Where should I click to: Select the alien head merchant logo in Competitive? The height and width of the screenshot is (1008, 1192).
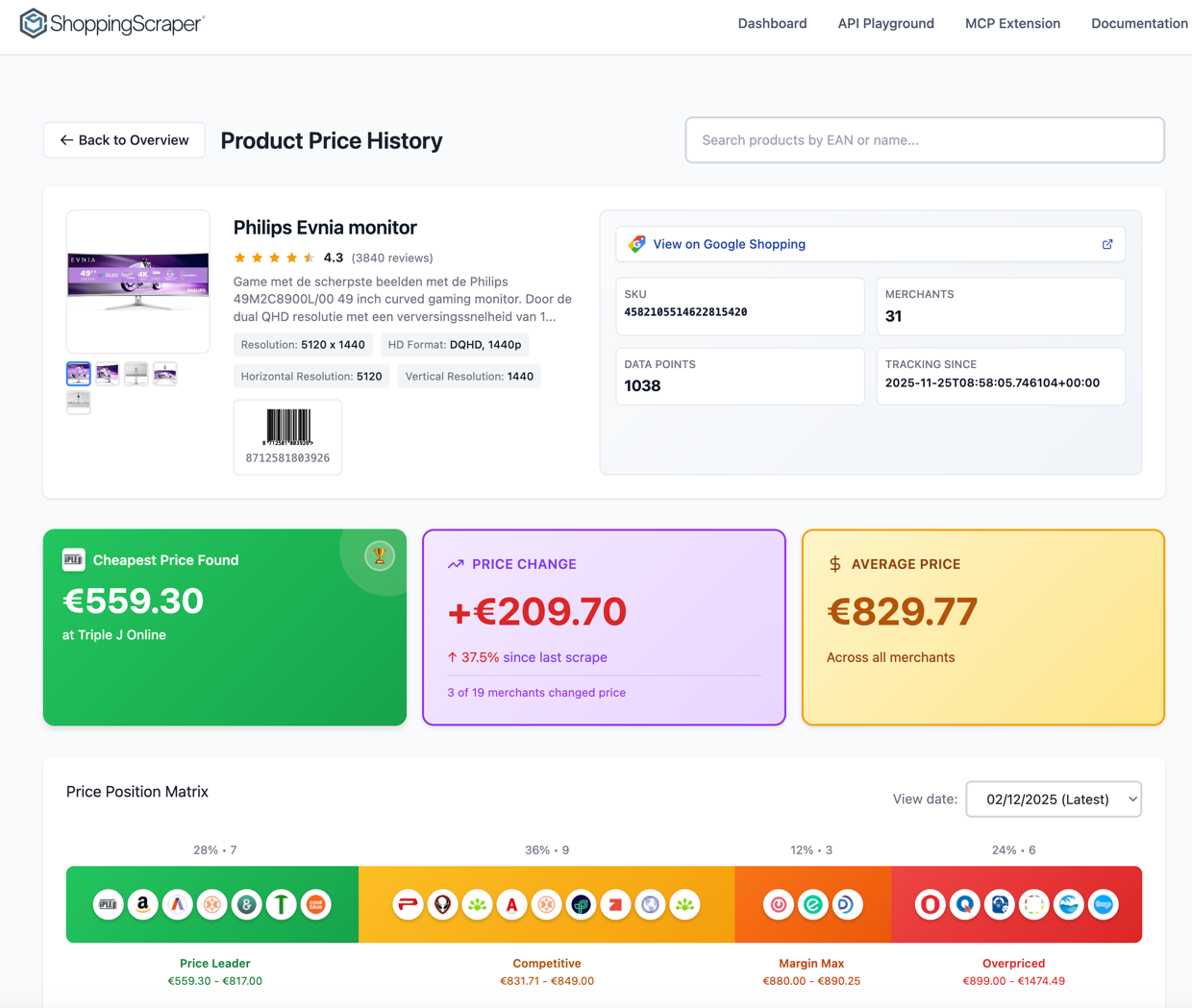pos(443,904)
